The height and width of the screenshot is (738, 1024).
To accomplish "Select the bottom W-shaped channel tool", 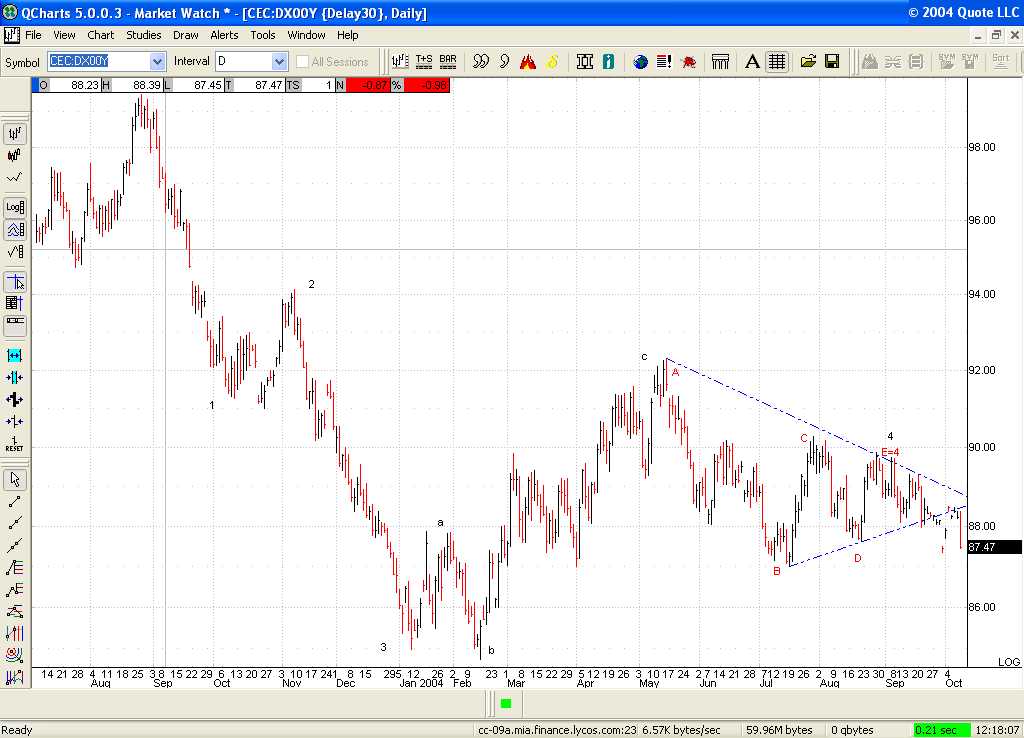I will [14, 676].
